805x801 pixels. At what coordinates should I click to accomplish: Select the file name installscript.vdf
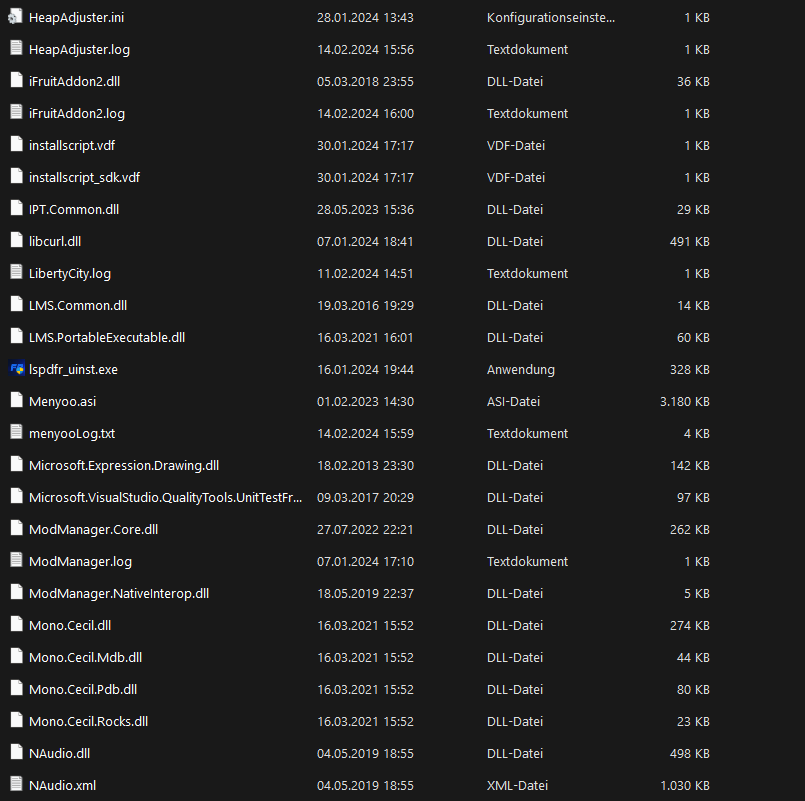72,145
